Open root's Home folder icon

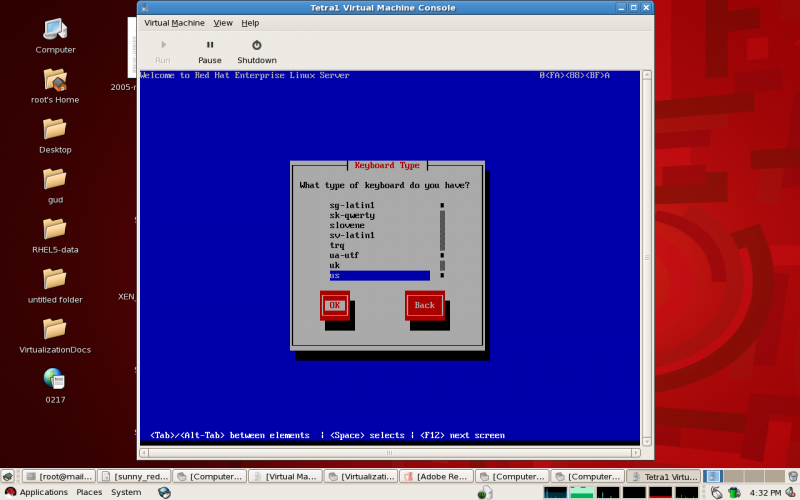[55, 86]
